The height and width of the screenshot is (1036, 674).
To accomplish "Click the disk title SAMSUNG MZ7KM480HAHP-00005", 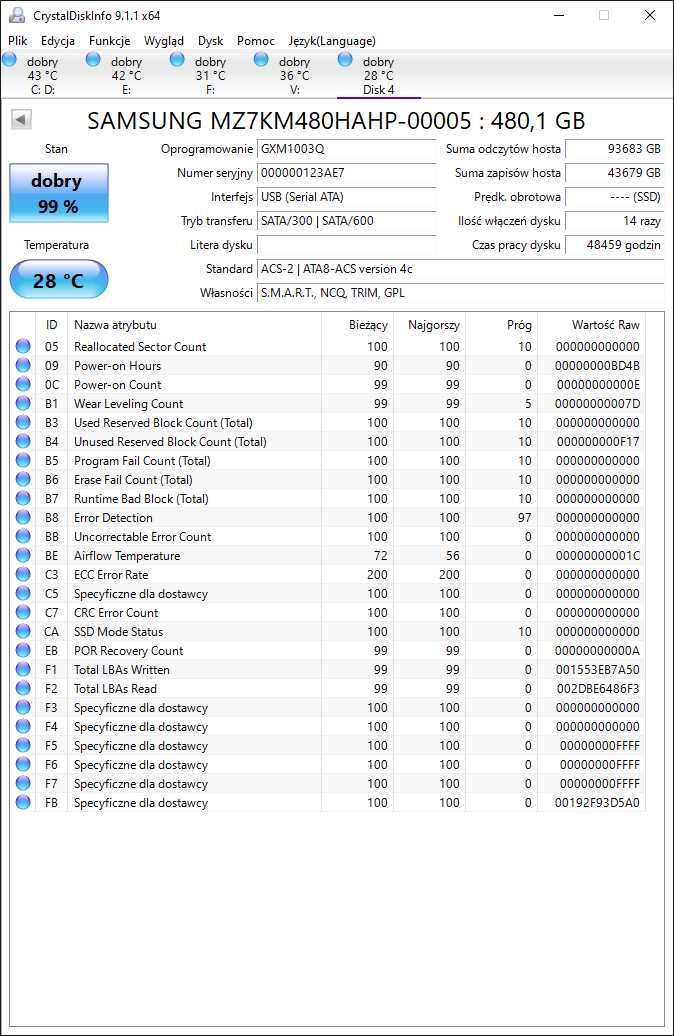I will 279,121.
